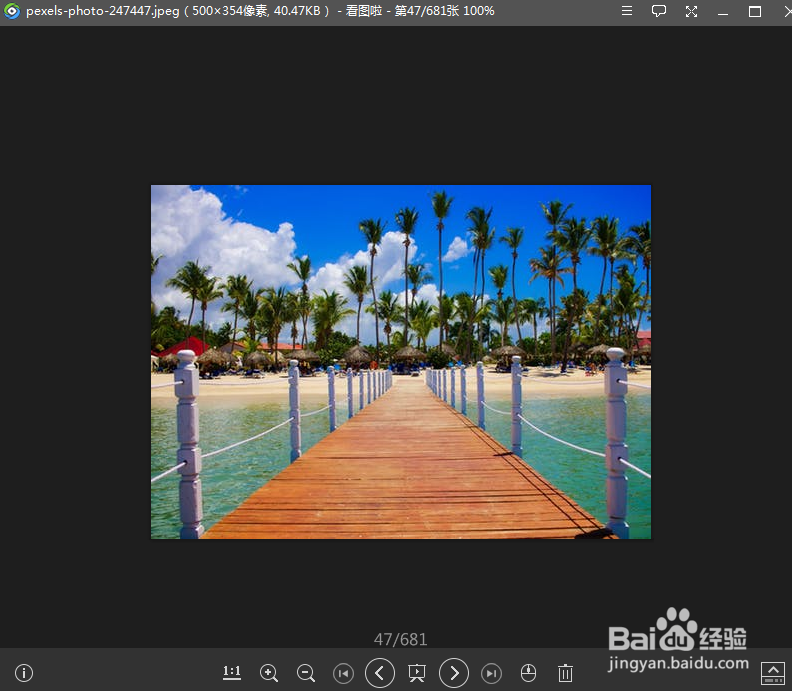Go to the next image
Viewport: 792px width, 691px height.
[x=454, y=673]
